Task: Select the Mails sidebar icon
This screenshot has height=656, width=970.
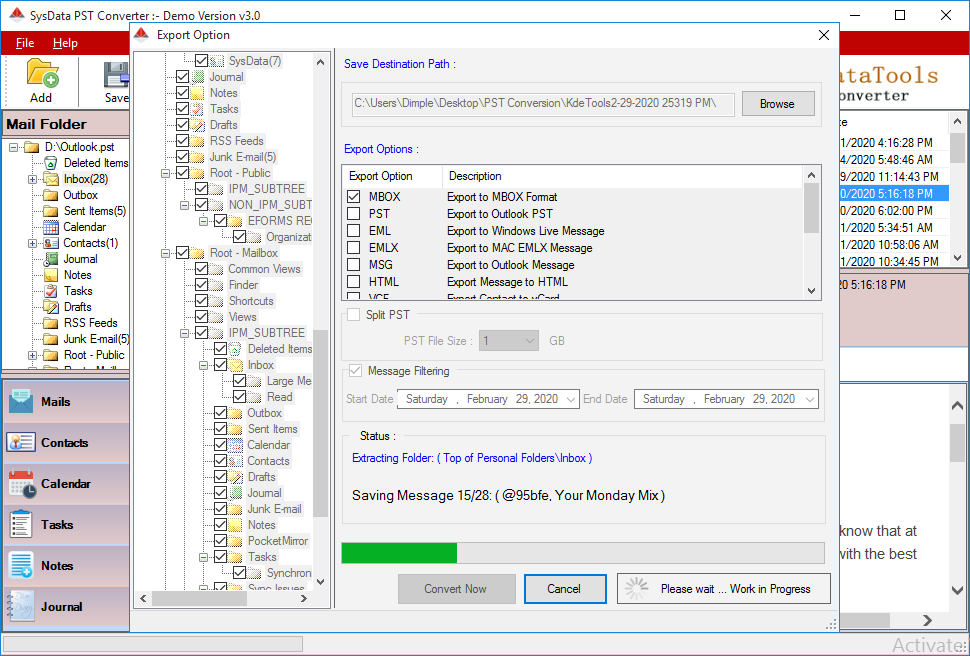Action: pyautogui.click(x=22, y=403)
